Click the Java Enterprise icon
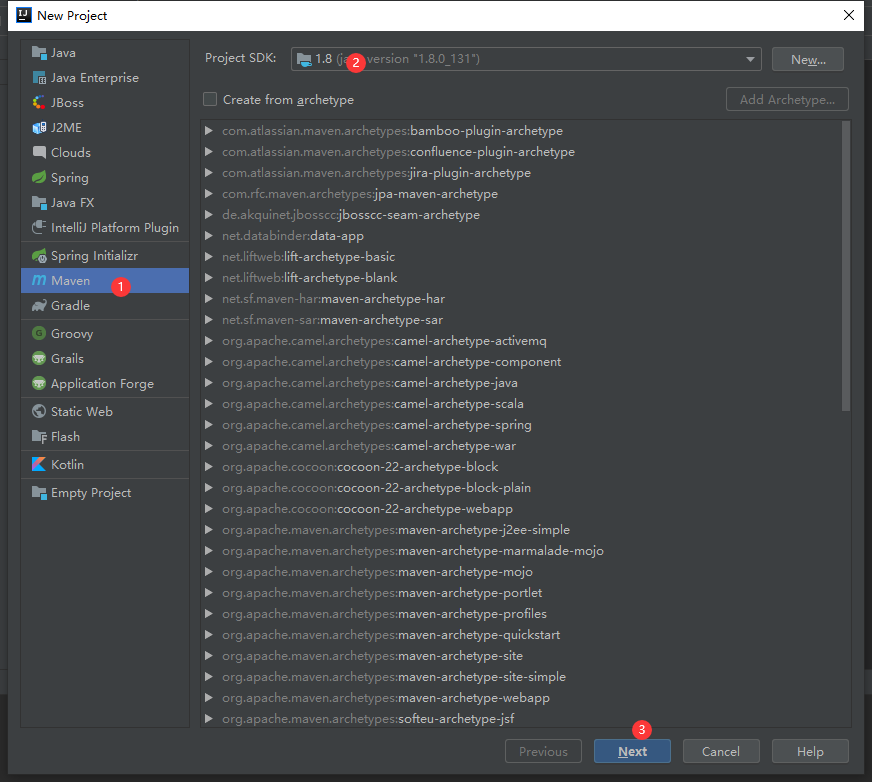Image resolution: width=872 pixels, height=782 pixels. (x=39, y=78)
